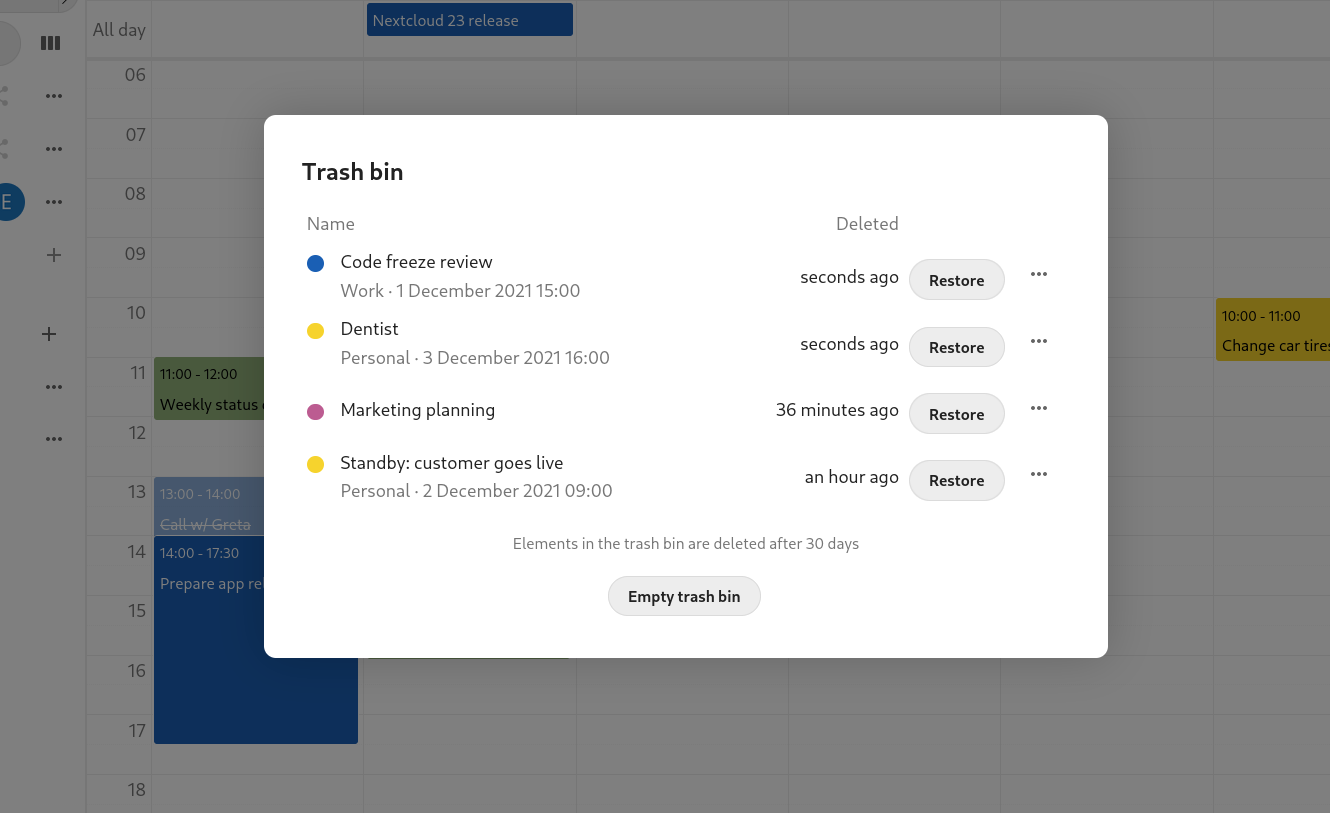The height and width of the screenshot is (813, 1330).
Task: Select the Nextcloud 23 release all-day event
Action: coord(469,19)
